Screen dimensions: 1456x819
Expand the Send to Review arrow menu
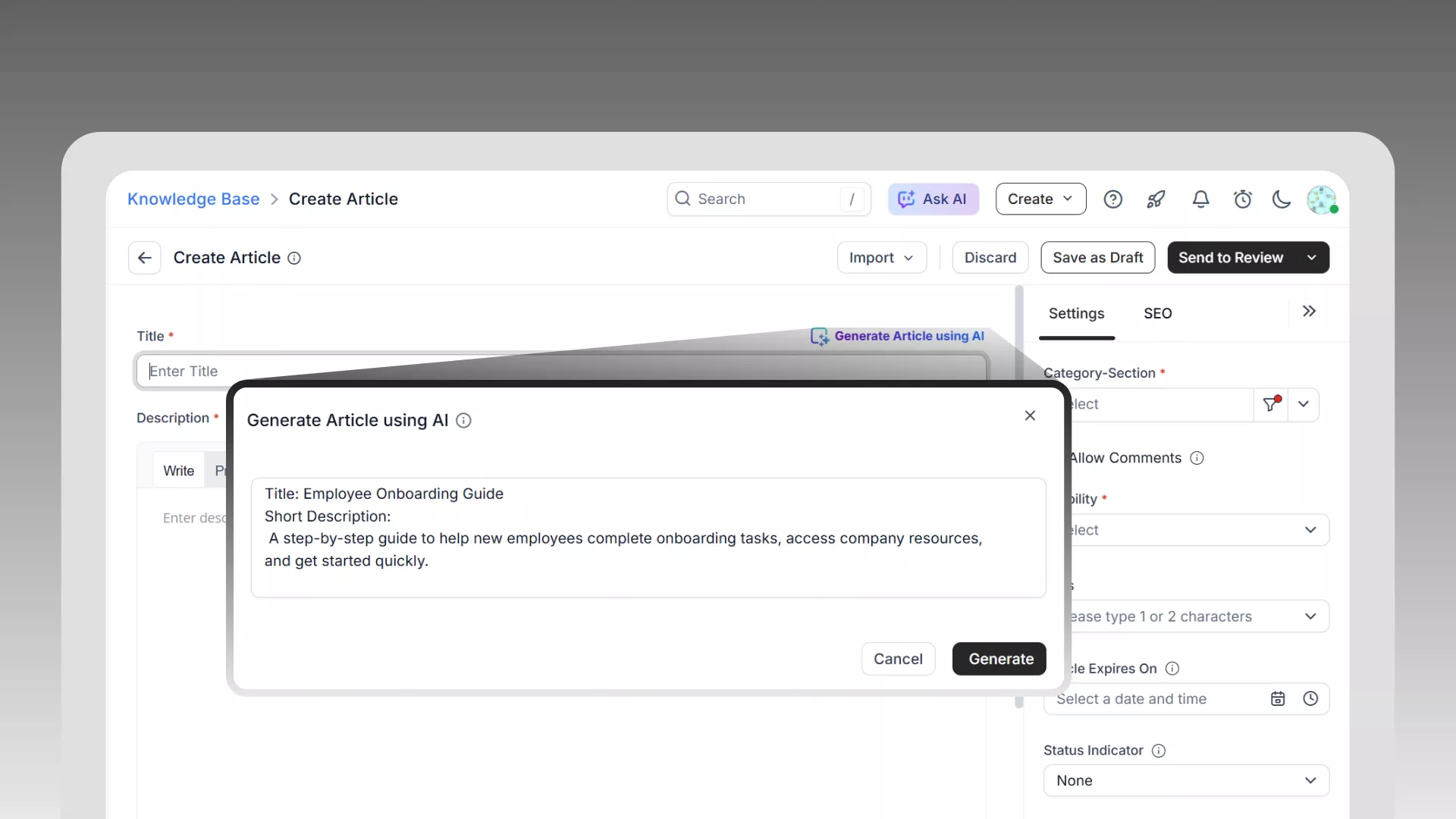pos(1312,258)
